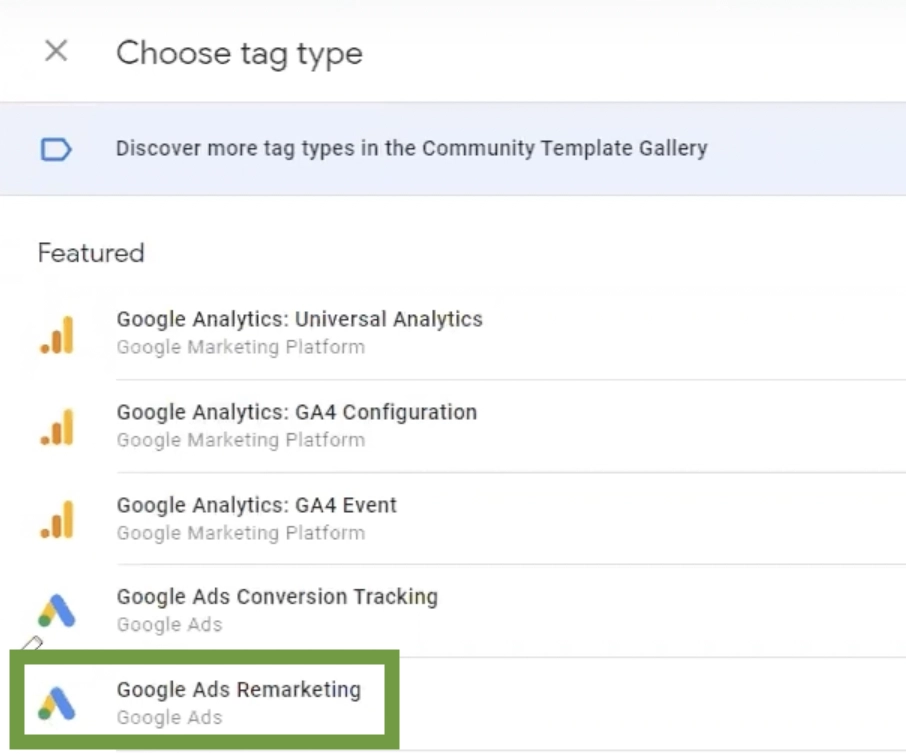Select Google Analytics: Universal Analytics tag type
Screen dimensions: 906x754
click(x=299, y=320)
